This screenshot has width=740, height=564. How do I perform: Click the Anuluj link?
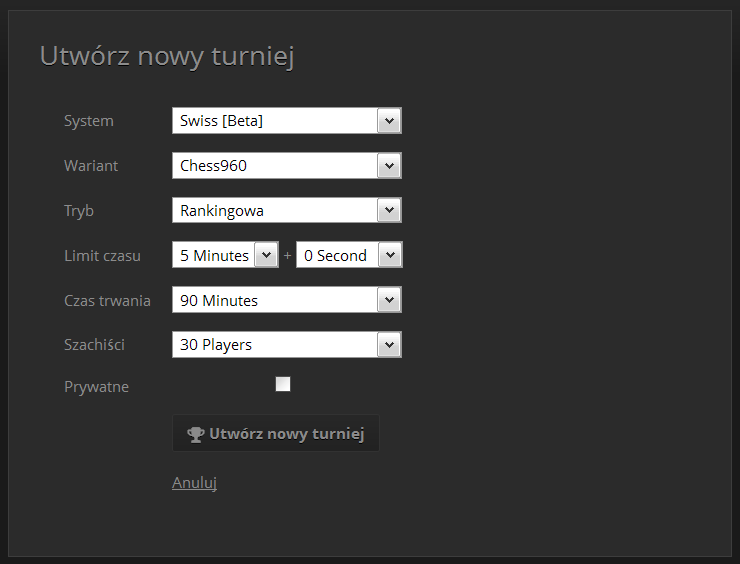tap(194, 483)
